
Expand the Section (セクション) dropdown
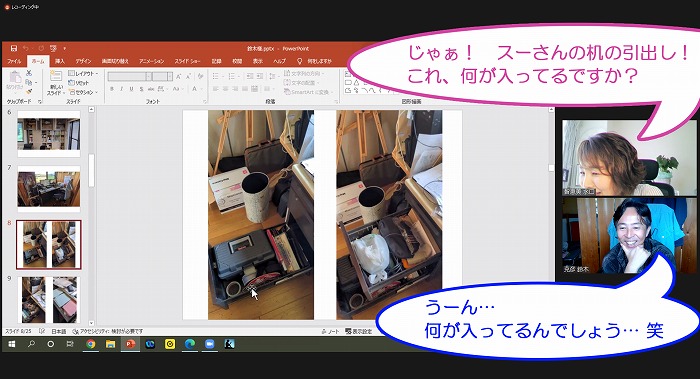click(83, 92)
